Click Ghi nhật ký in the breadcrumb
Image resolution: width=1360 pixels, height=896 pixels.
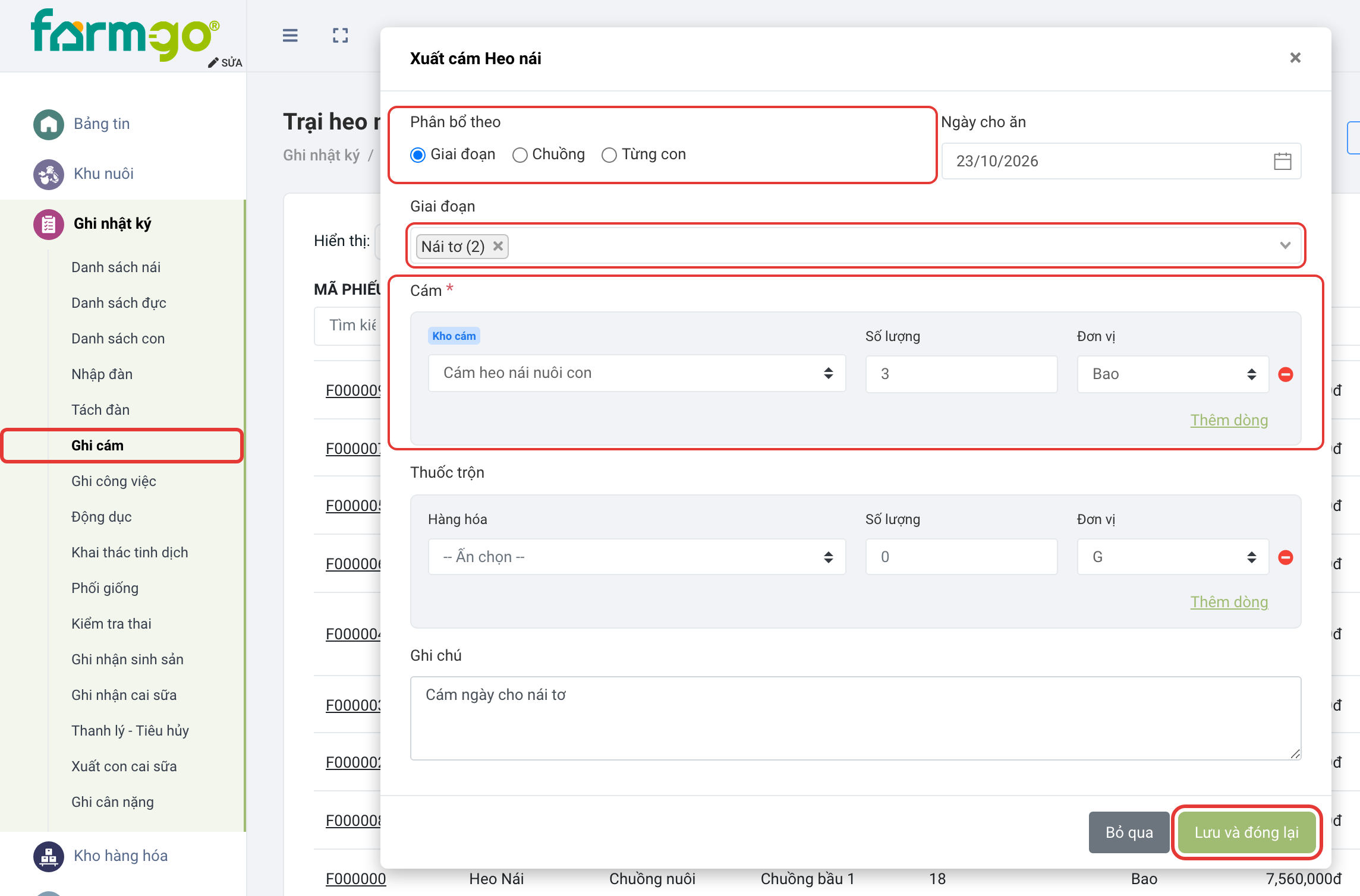pyautogui.click(x=321, y=156)
